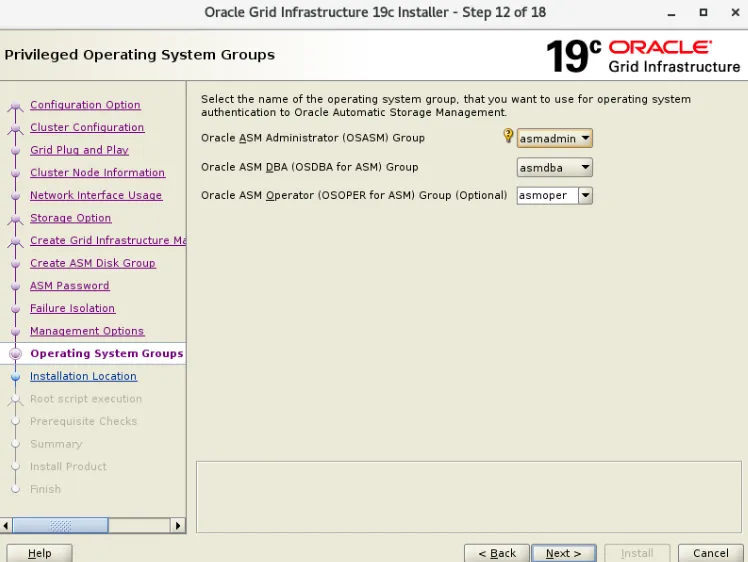Click the OSASM group help hint icon
Viewport: 748px width, 562px height.
tap(508, 135)
